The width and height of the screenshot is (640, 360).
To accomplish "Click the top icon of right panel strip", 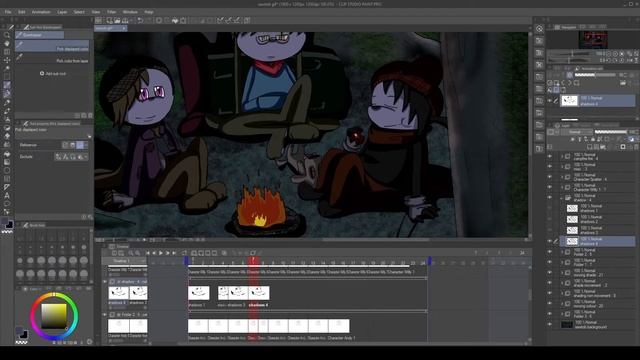I will pos(539,29).
